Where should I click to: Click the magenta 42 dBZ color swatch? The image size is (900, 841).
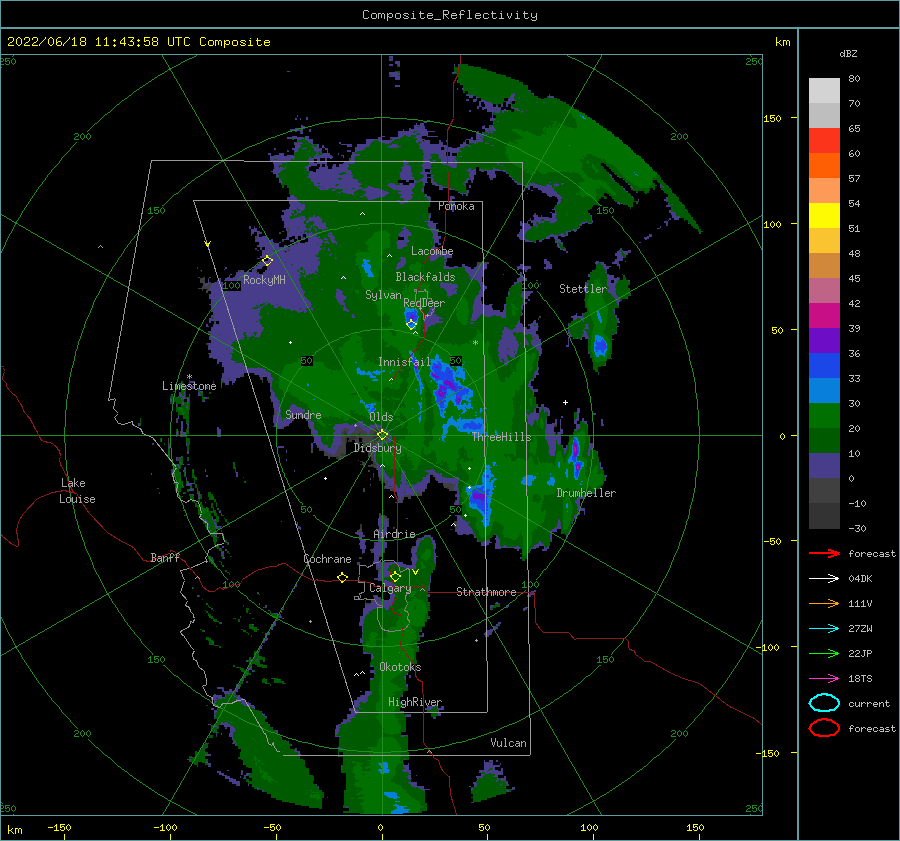click(824, 315)
